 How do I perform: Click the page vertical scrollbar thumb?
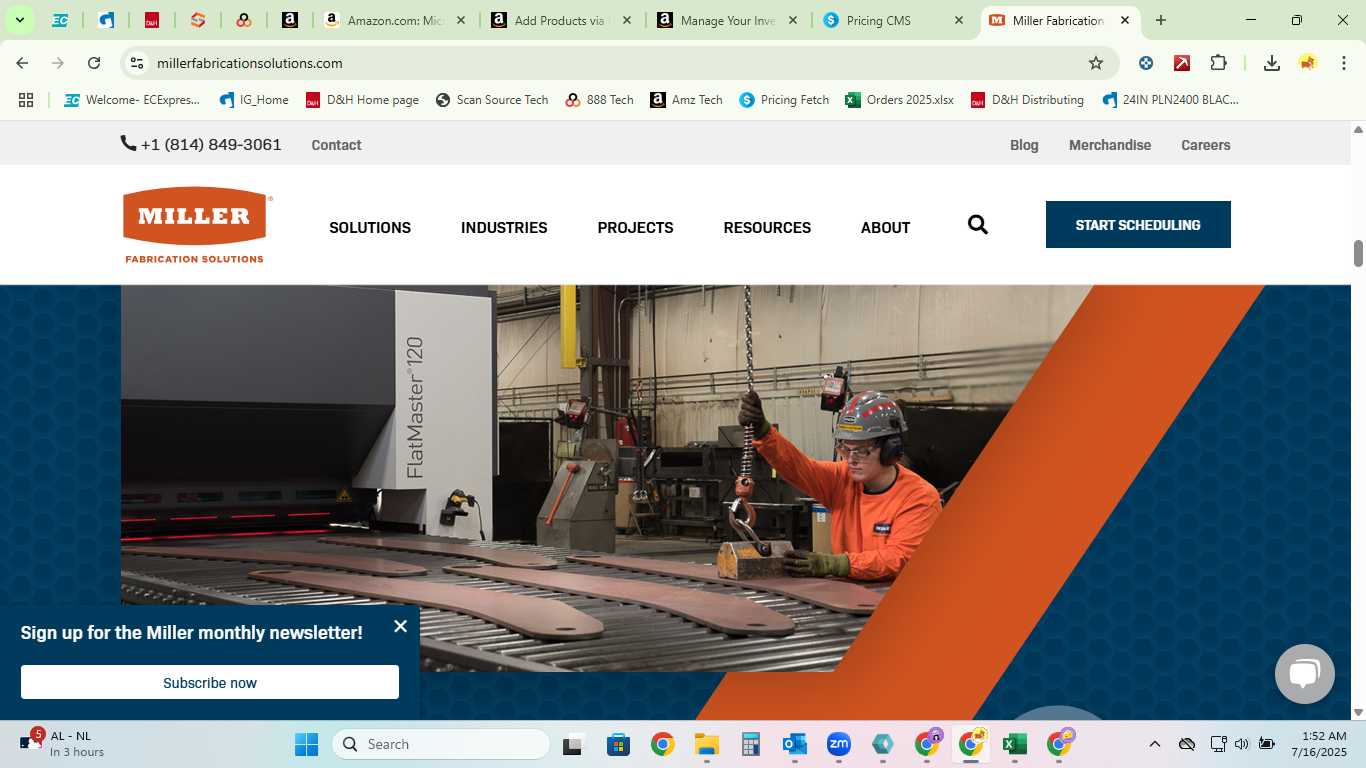coord(1358,253)
